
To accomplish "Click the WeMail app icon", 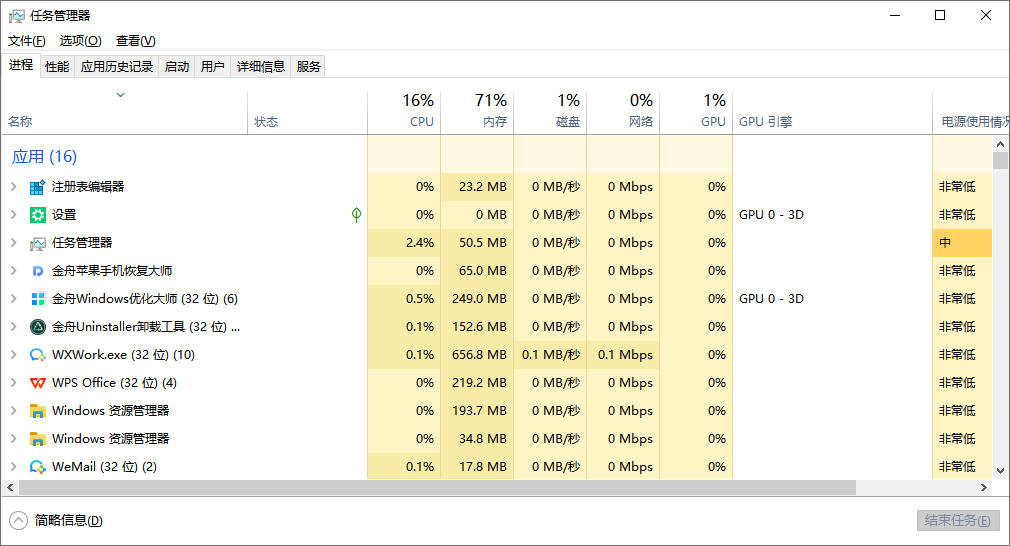I will [x=37, y=467].
